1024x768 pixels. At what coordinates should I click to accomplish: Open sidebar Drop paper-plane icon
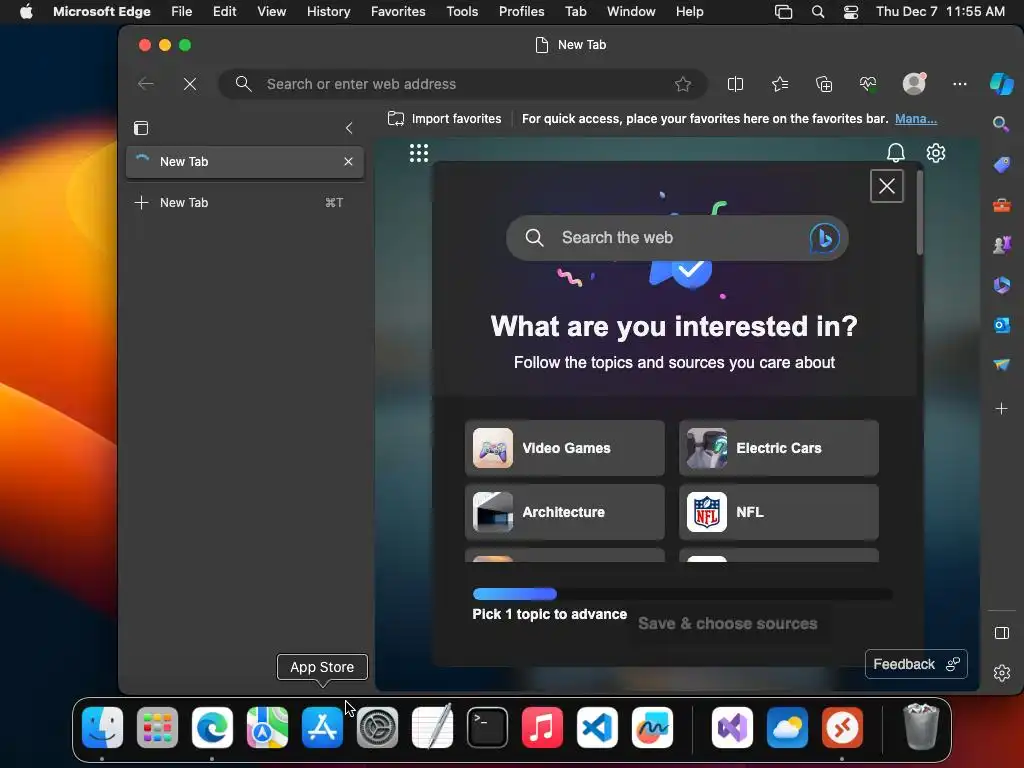(x=1002, y=364)
